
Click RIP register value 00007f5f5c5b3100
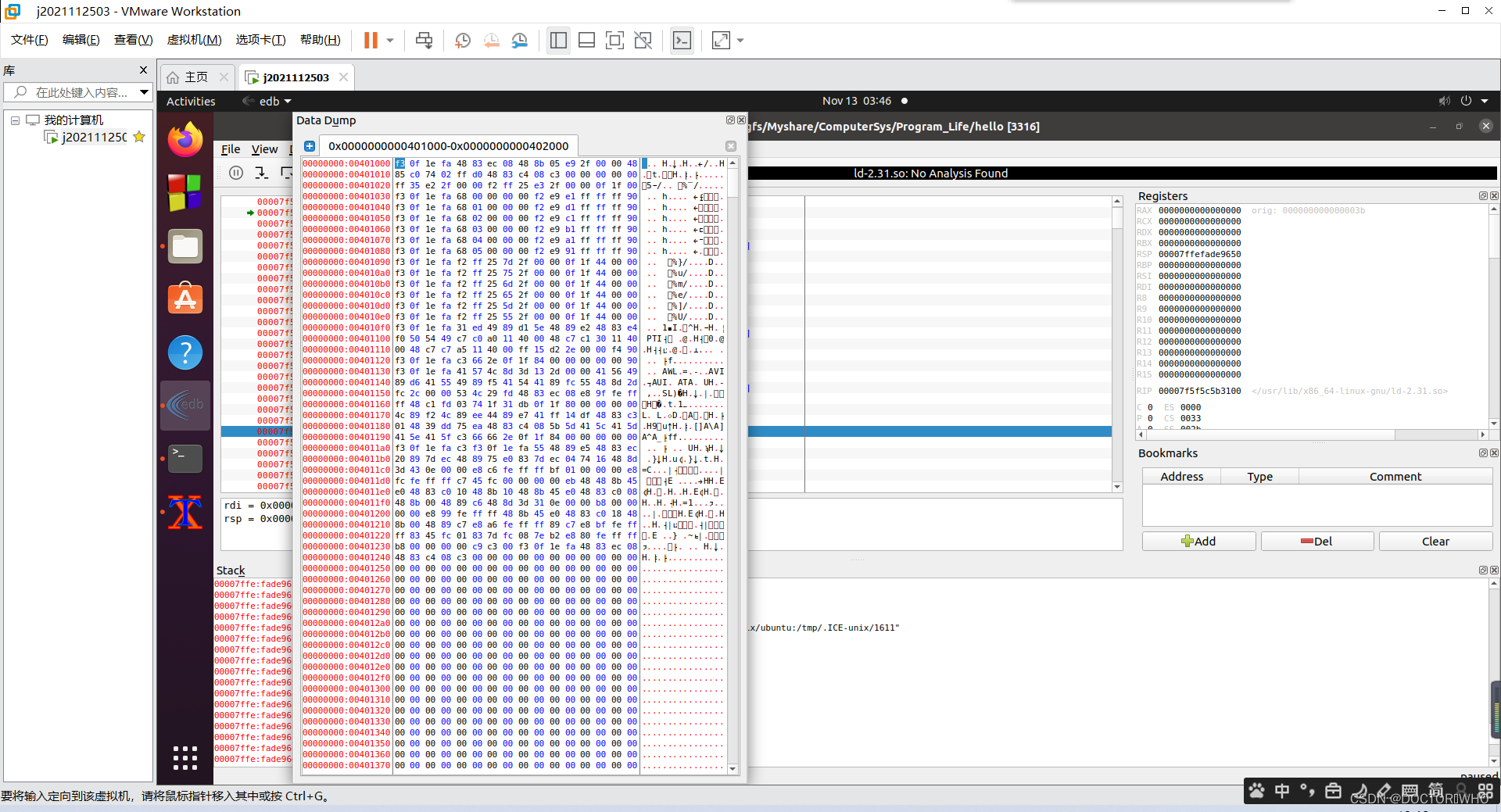1199,391
